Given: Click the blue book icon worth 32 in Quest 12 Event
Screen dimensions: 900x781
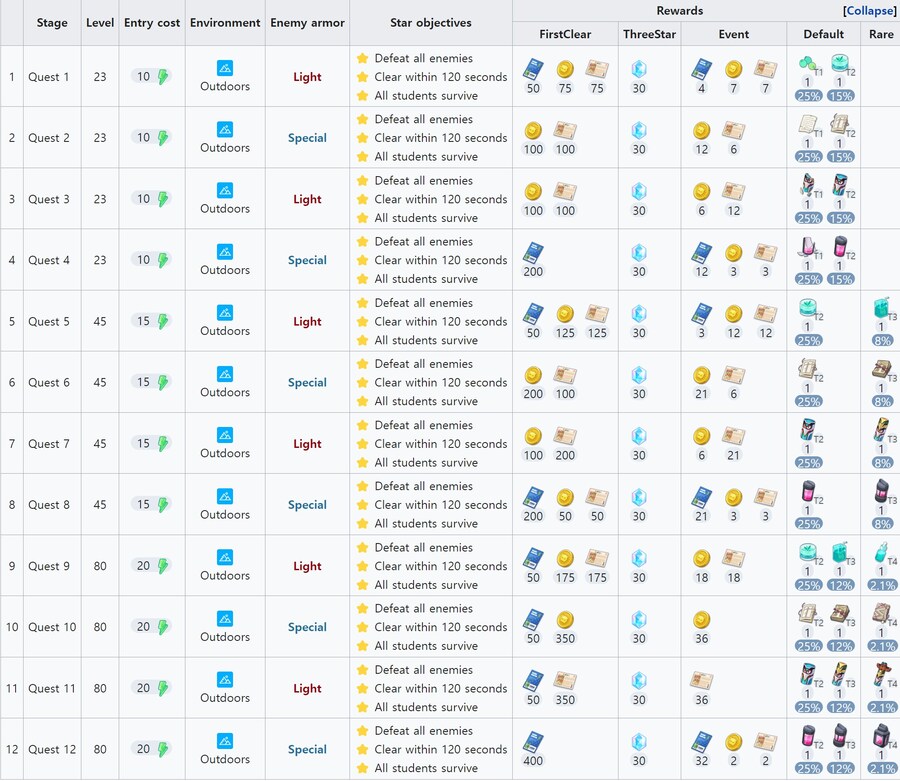Looking at the screenshot, I should coord(701,742).
